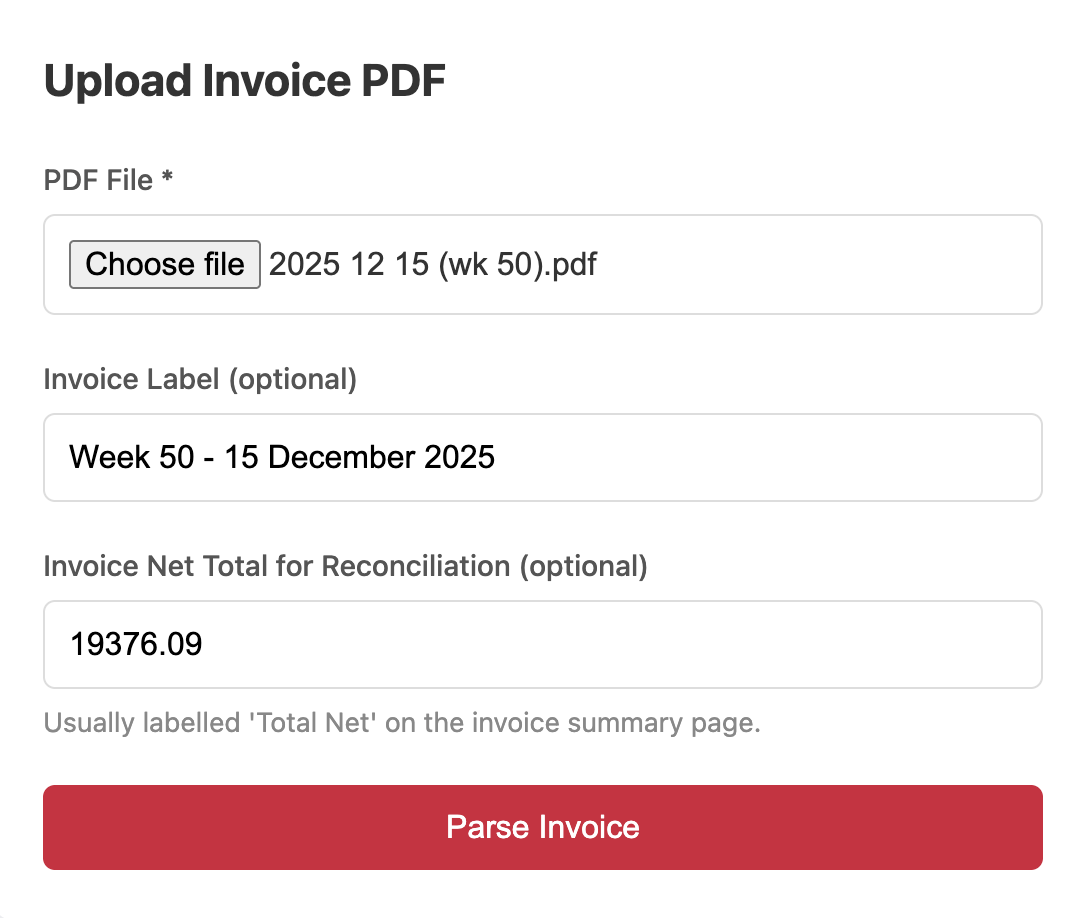The height and width of the screenshot is (918, 1092).
Task: Click the Invoice Label input field
Action: pyautogui.click(x=540, y=457)
